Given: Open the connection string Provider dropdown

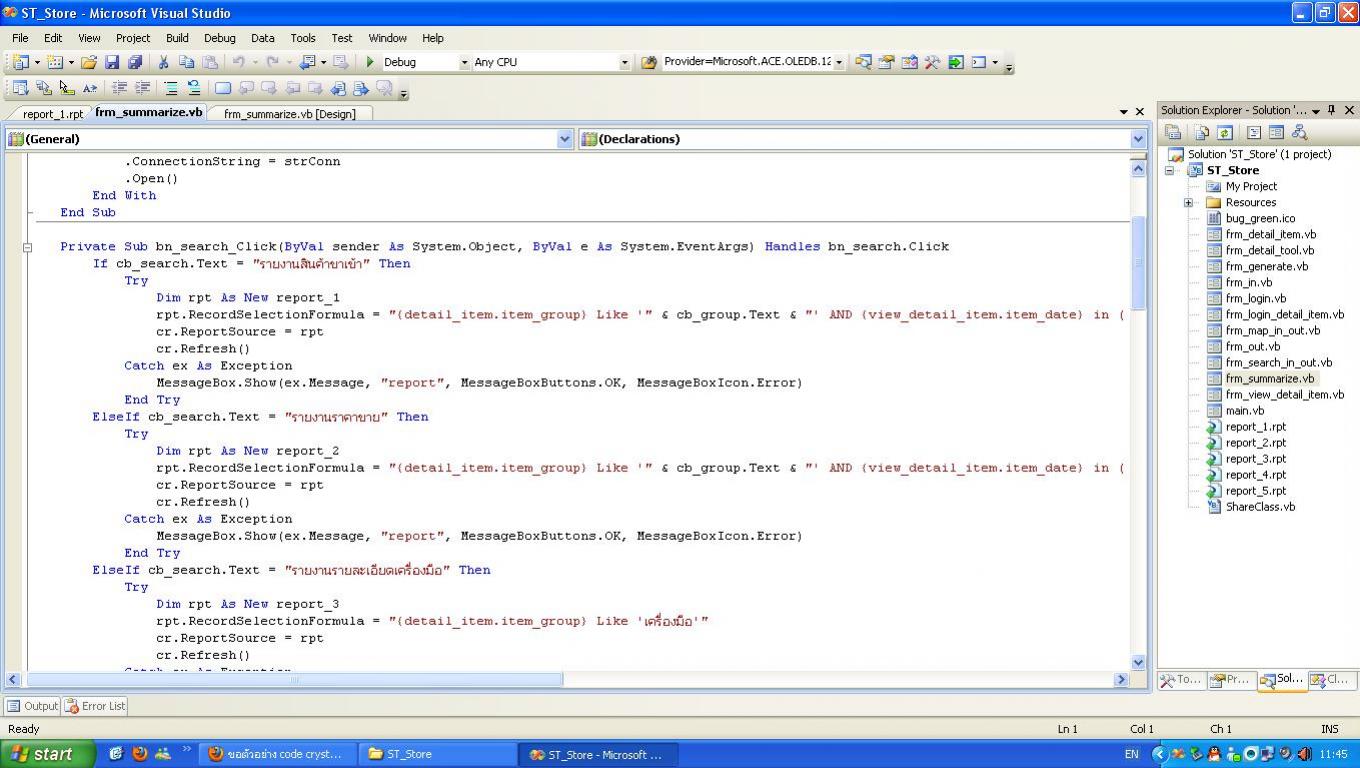Looking at the screenshot, I should coord(838,62).
